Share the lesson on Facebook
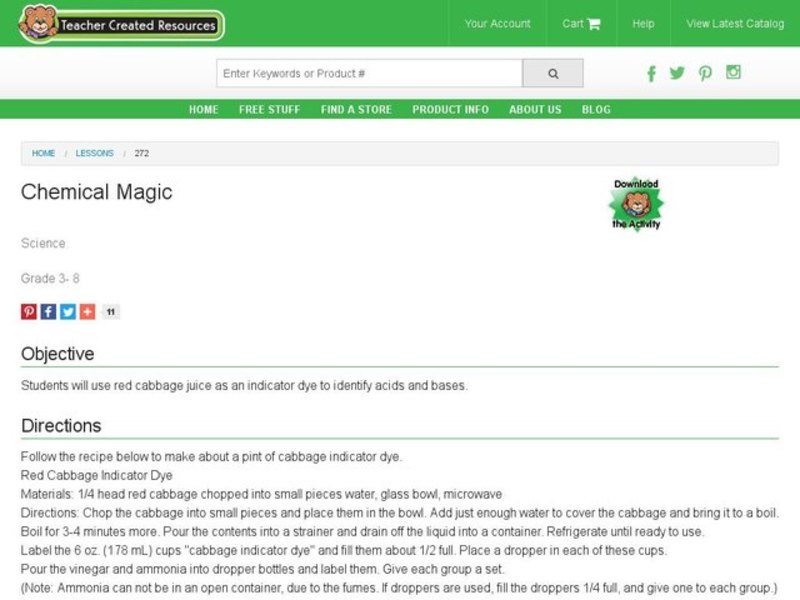 (48, 311)
